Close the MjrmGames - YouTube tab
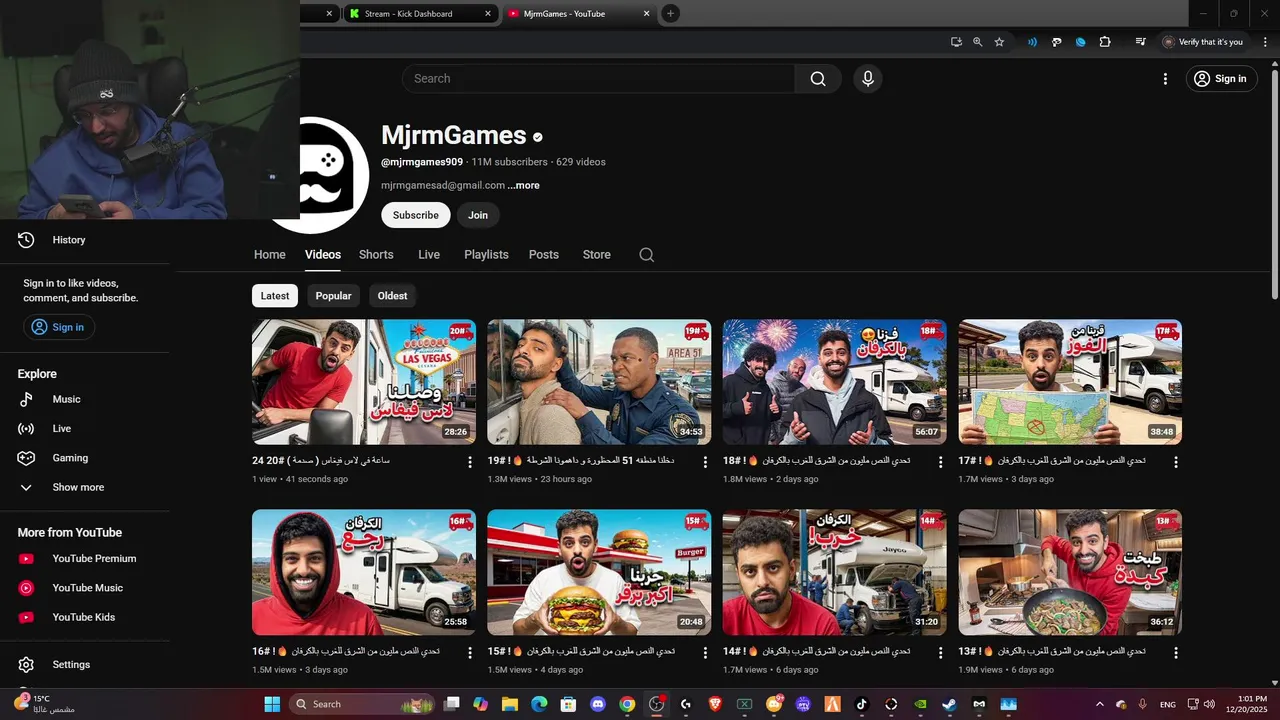1280x720 pixels. (x=646, y=14)
